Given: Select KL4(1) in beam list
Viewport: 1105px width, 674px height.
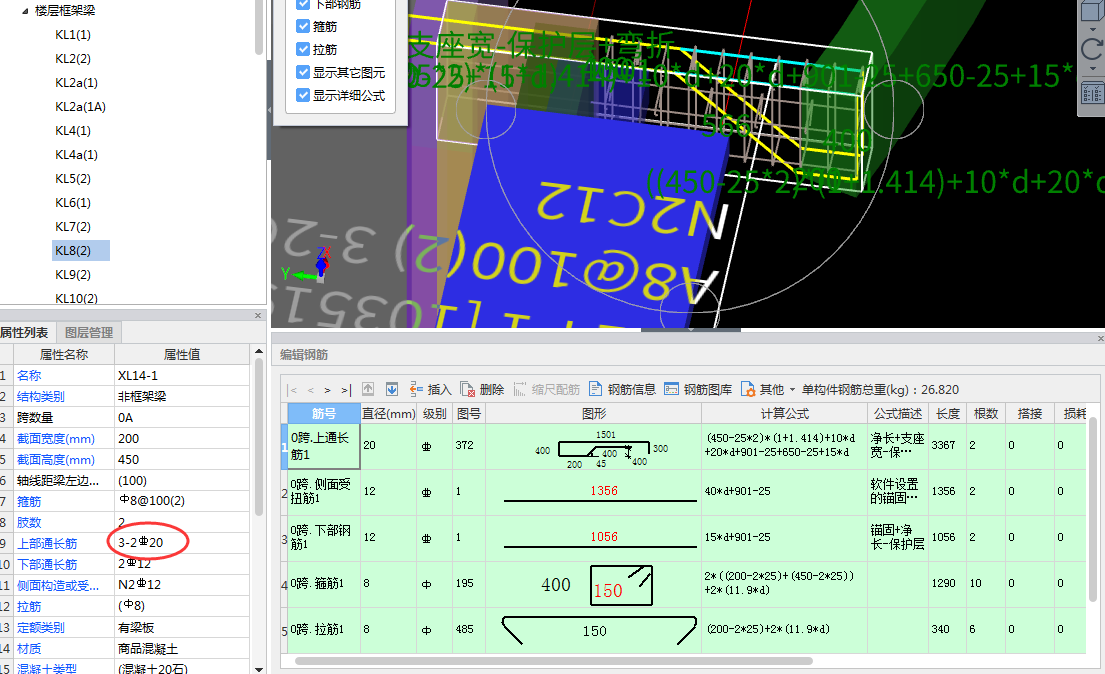Looking at the screenshot, I should tap(73, 130).
